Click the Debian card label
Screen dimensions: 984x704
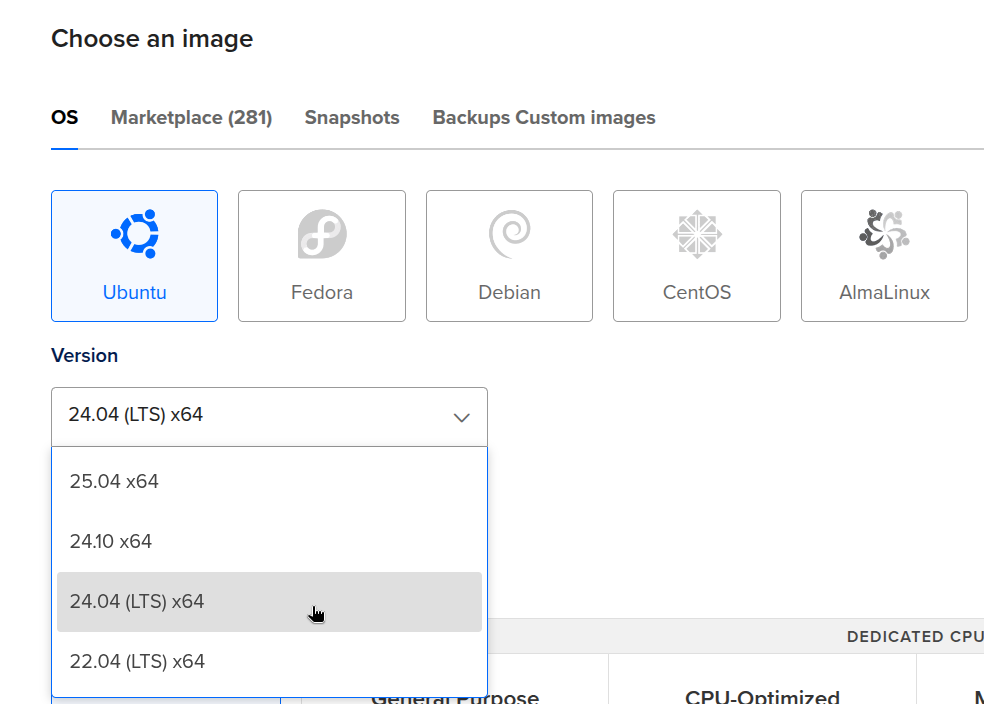pos(510,292)
